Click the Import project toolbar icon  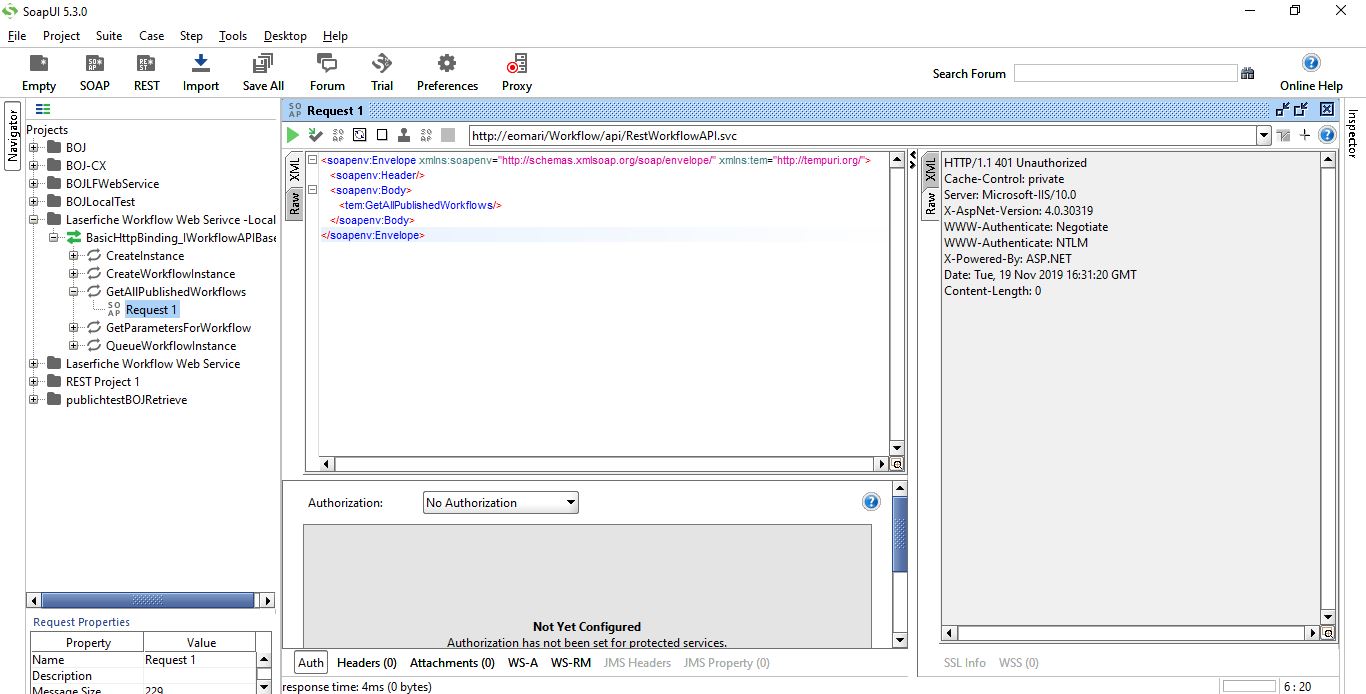point(200,72)
